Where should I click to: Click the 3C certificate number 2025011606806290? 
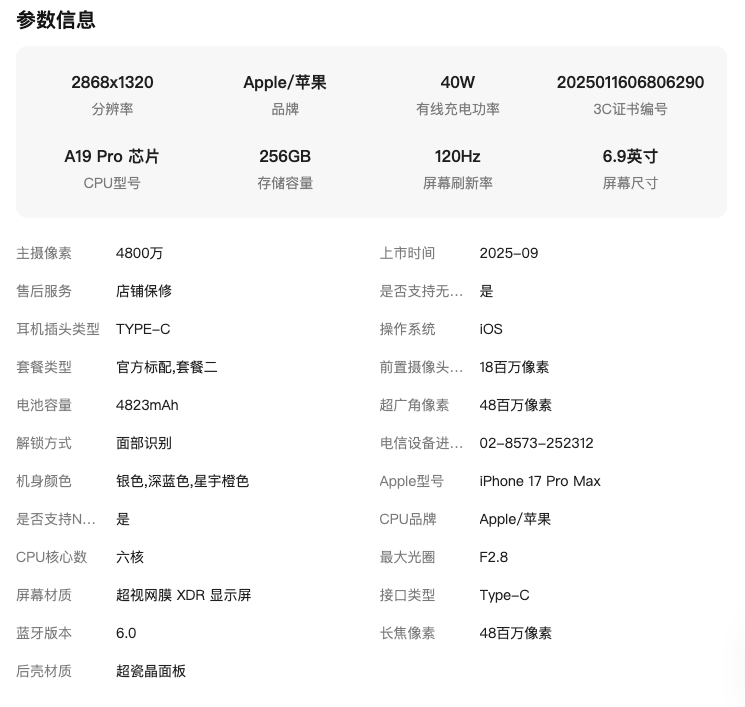click(x=630, y=82)
